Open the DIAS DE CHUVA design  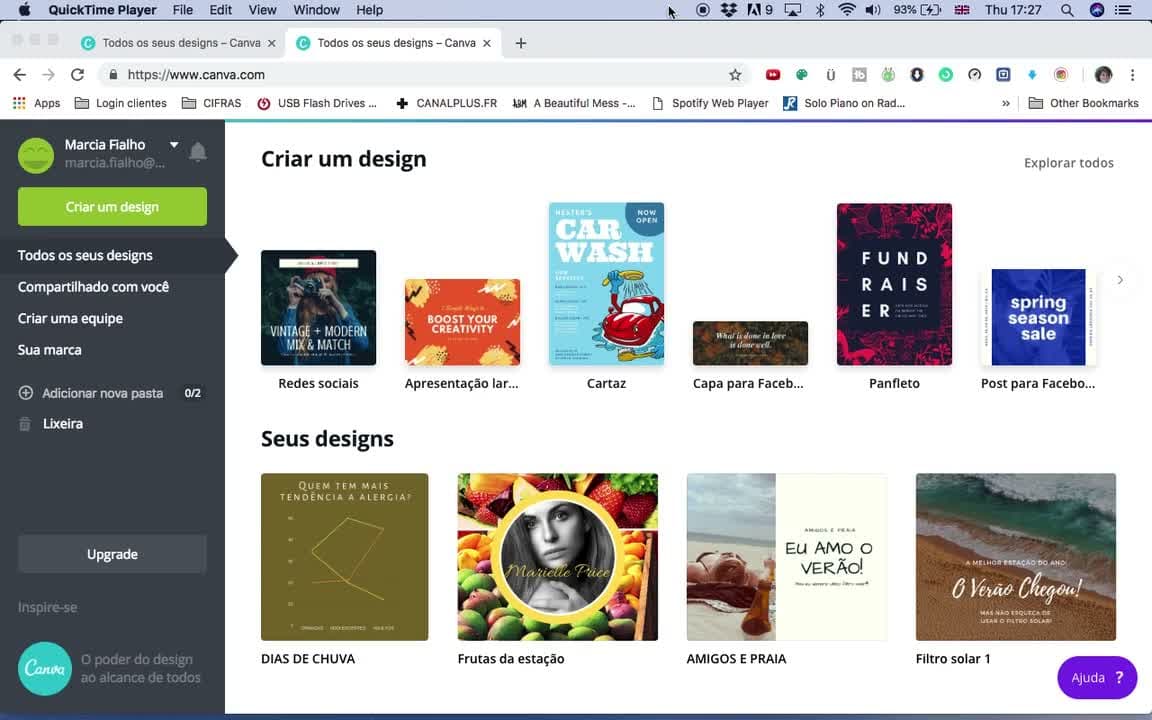345,557
